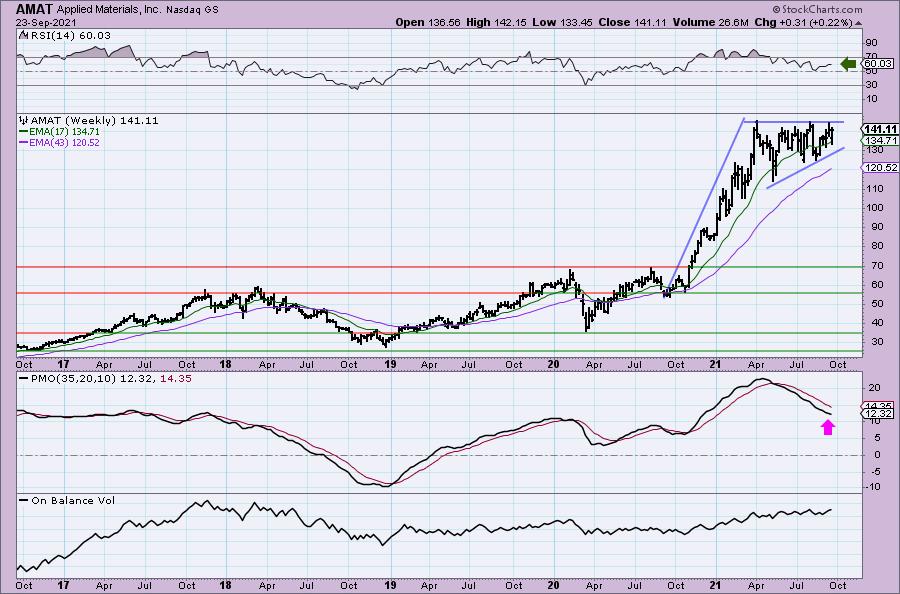Click the 141.11 price tag on right axis
The height and width of the screenshot is (594, 900).
tap(882, 130)
